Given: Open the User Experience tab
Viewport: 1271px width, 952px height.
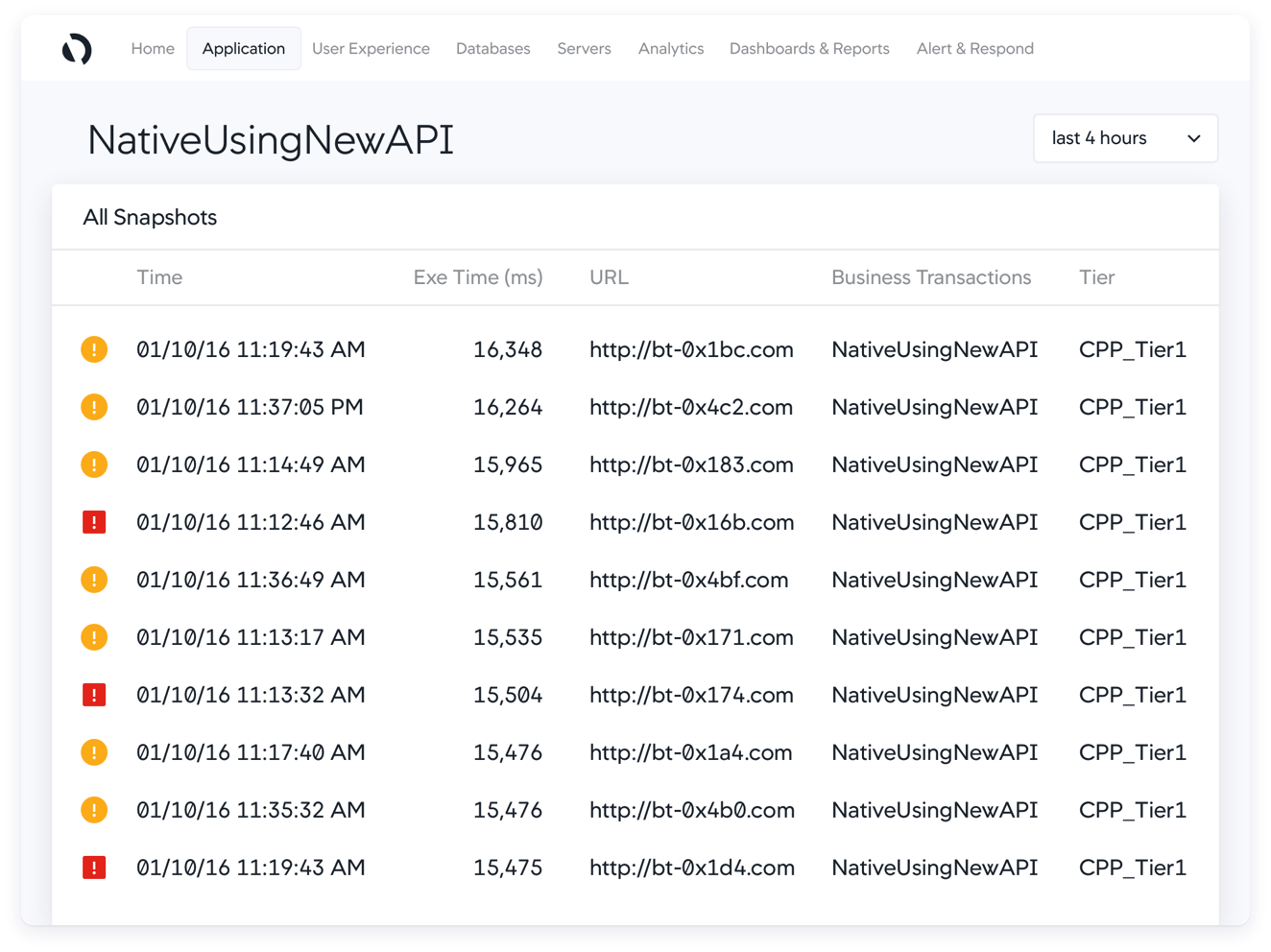Looking at the screenshot, I should [371, 49].
